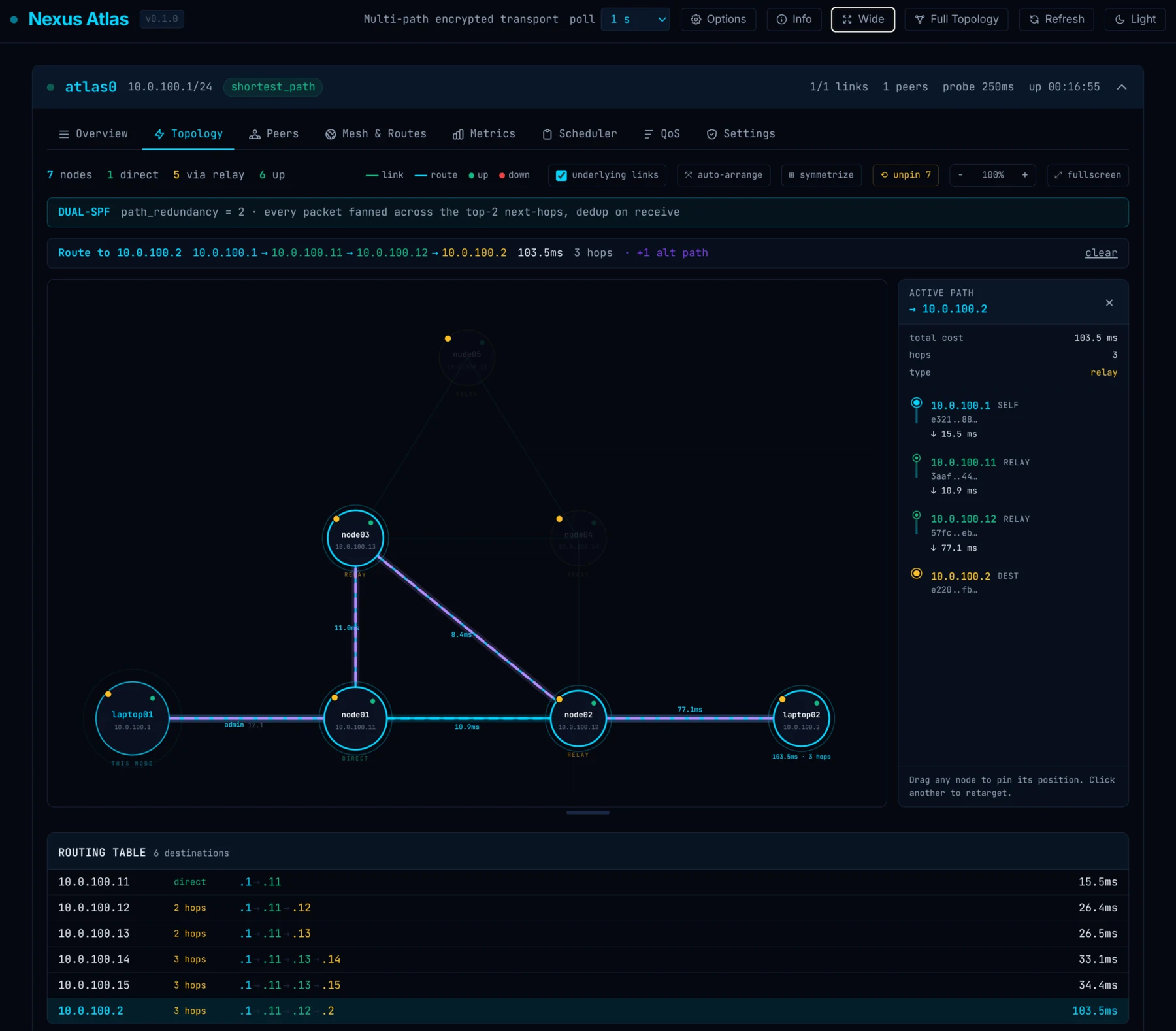Collapse the atlas0 interface panel
The height and width of the screenshot is (1031, 1176).
tap(1122, 87)
